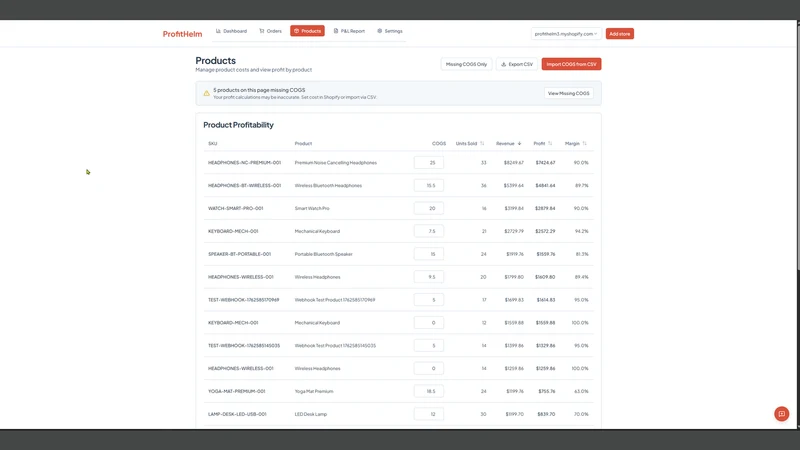Go to the Orders tab

pyautogui.click(x=270, y=31)
